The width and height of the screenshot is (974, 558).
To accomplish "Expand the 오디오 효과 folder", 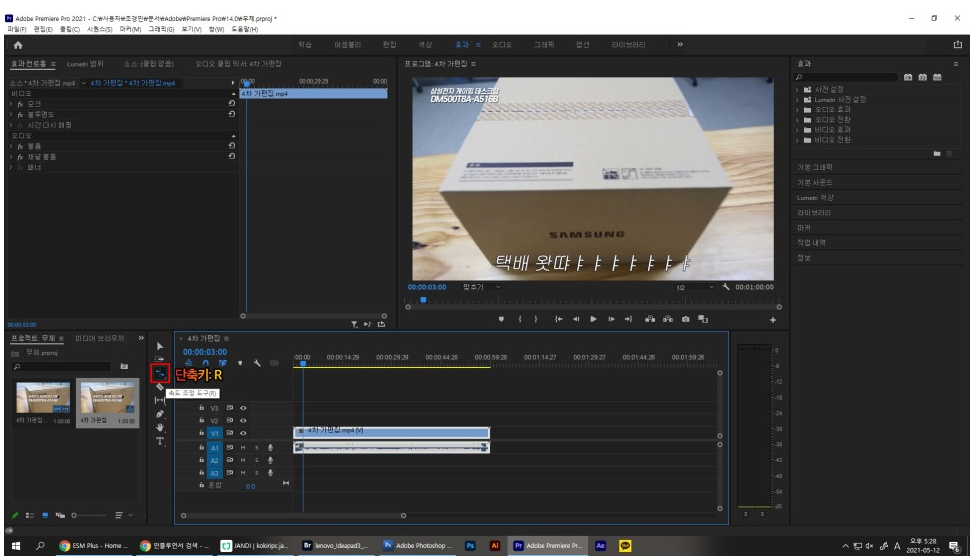I will pyautogui.click(x=798, y=109).
